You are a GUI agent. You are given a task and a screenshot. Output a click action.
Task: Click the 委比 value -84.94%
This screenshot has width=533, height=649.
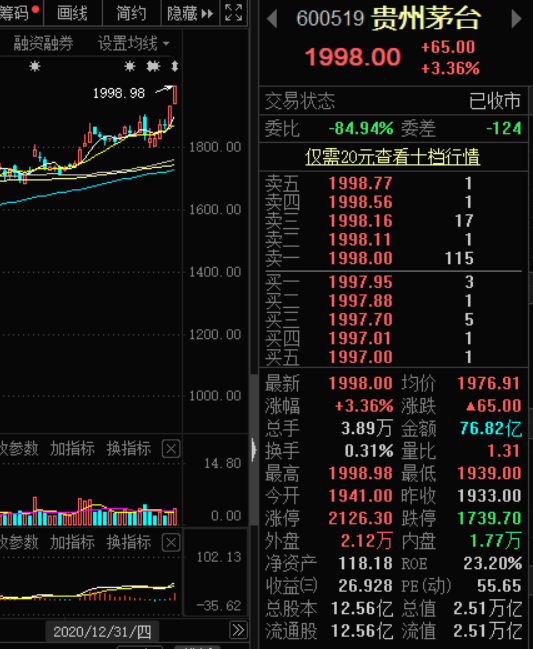361,129
